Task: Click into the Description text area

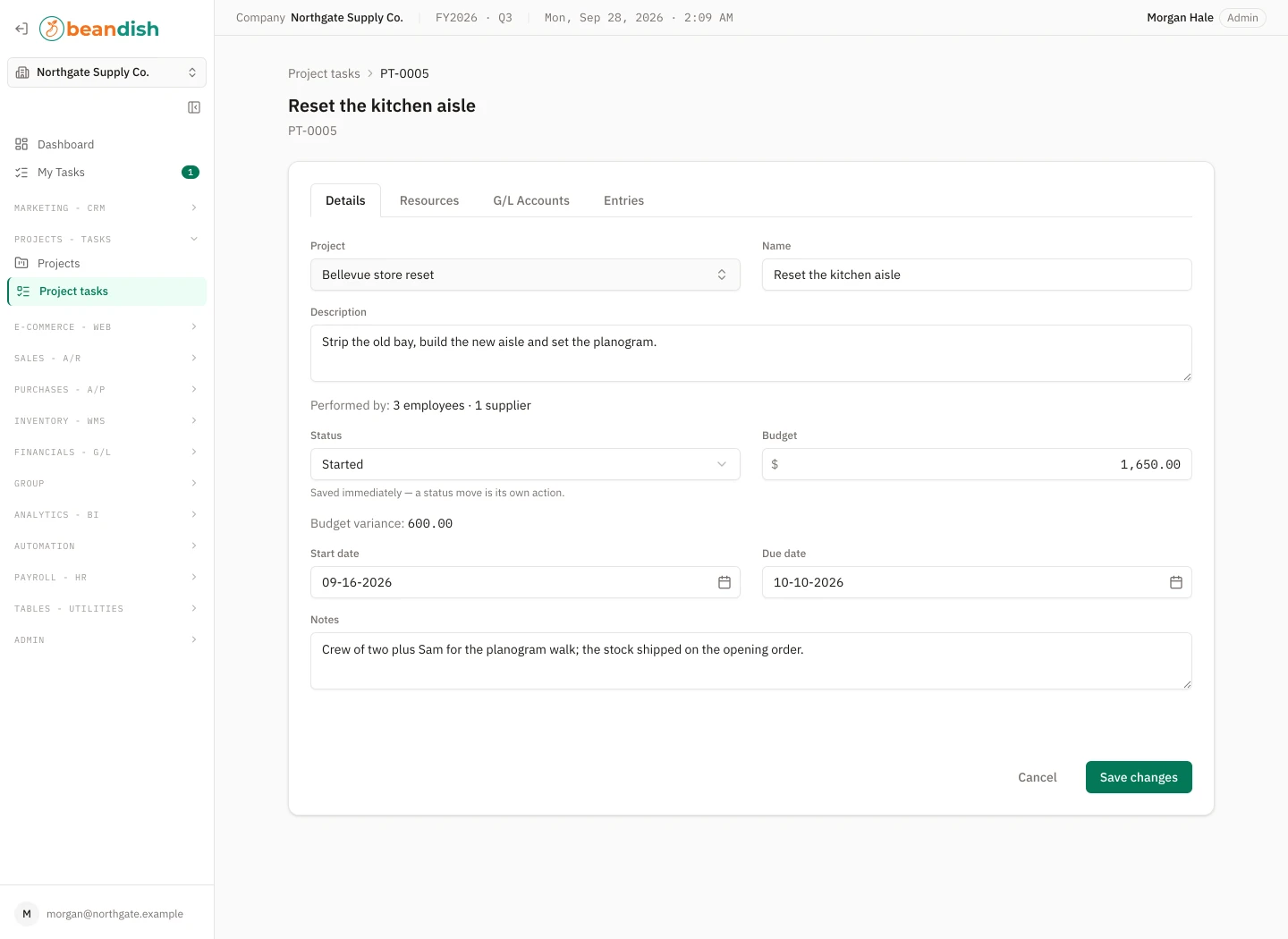Action: 751,353
